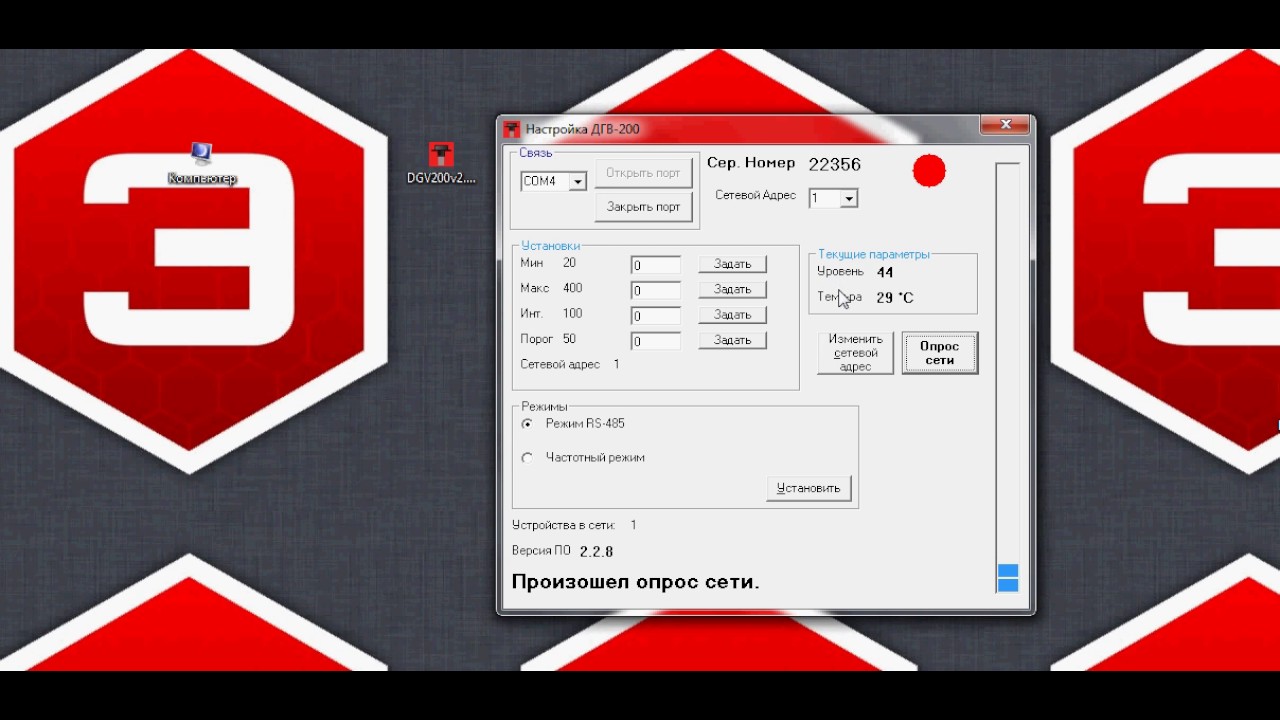The height and width of the screenshot is (720, 1280).
Task: Click the Версия ПО 2.2.8 text
Action: pos(562,551)
